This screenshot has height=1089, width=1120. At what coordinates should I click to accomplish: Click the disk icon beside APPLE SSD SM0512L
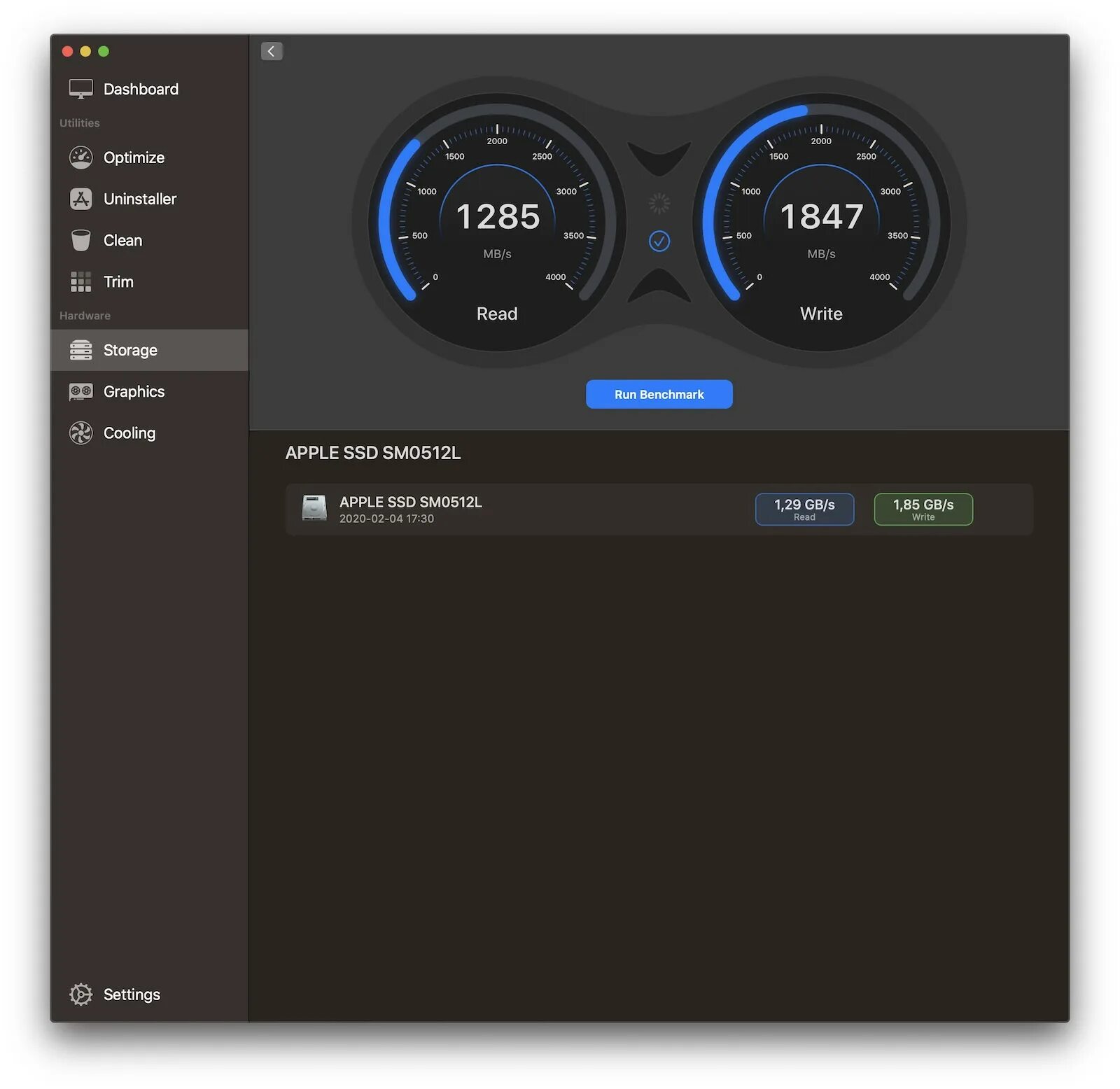(314, 509)
